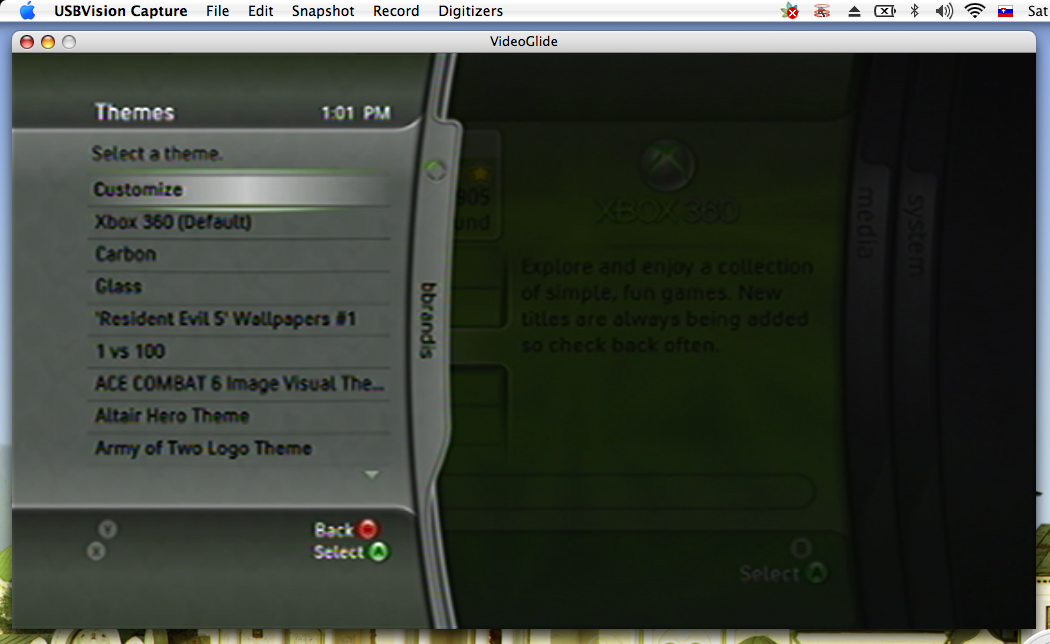Click the bbrandis gamertag tab

429,320
